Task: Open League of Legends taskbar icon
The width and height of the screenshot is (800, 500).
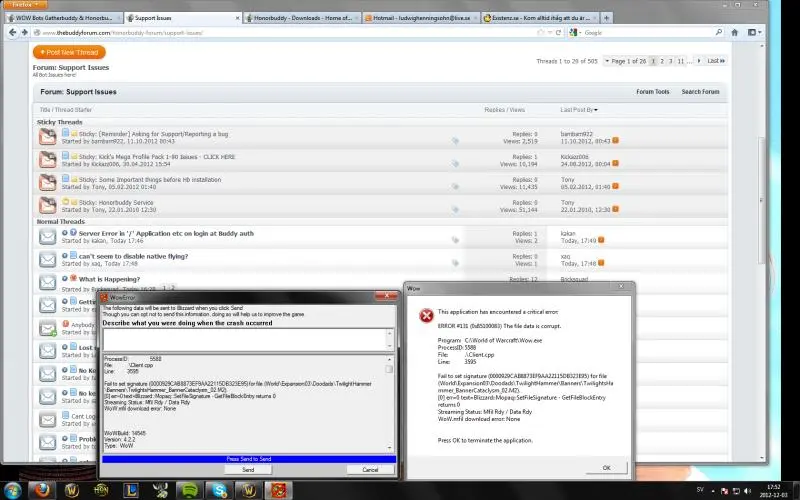Action: (x=131, y=490)
